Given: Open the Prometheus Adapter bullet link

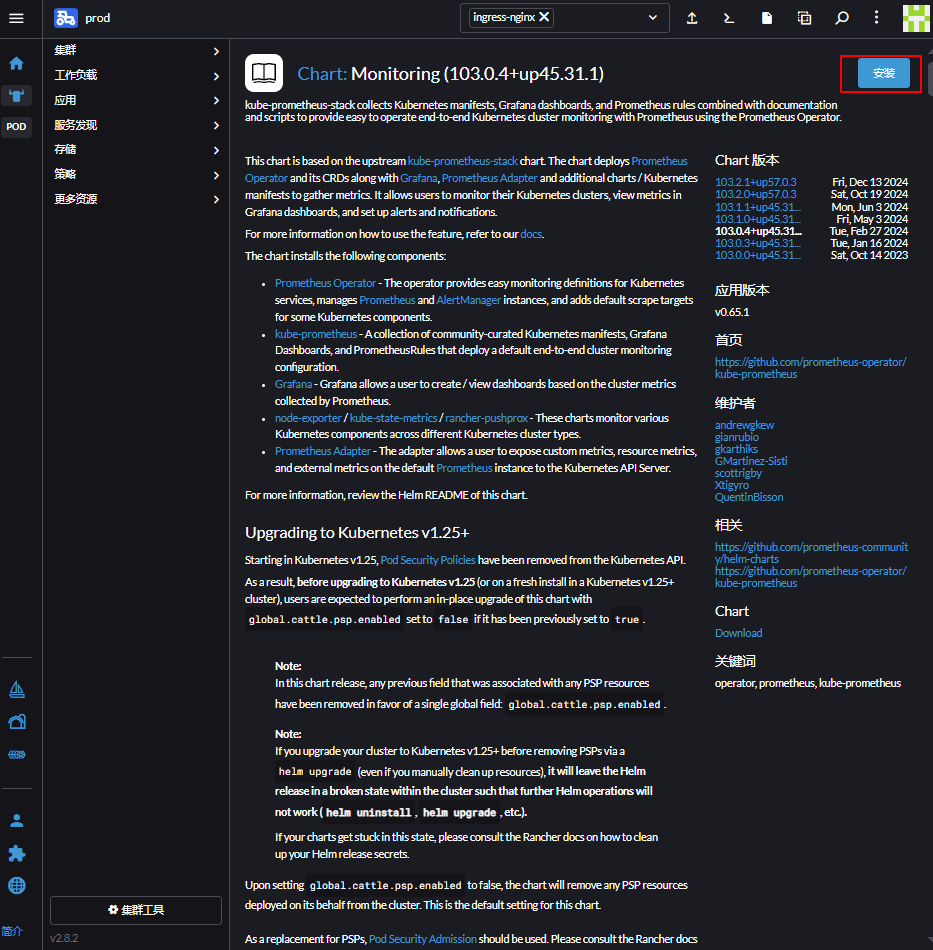Looking at the screenshot, I should coord(322,451).
